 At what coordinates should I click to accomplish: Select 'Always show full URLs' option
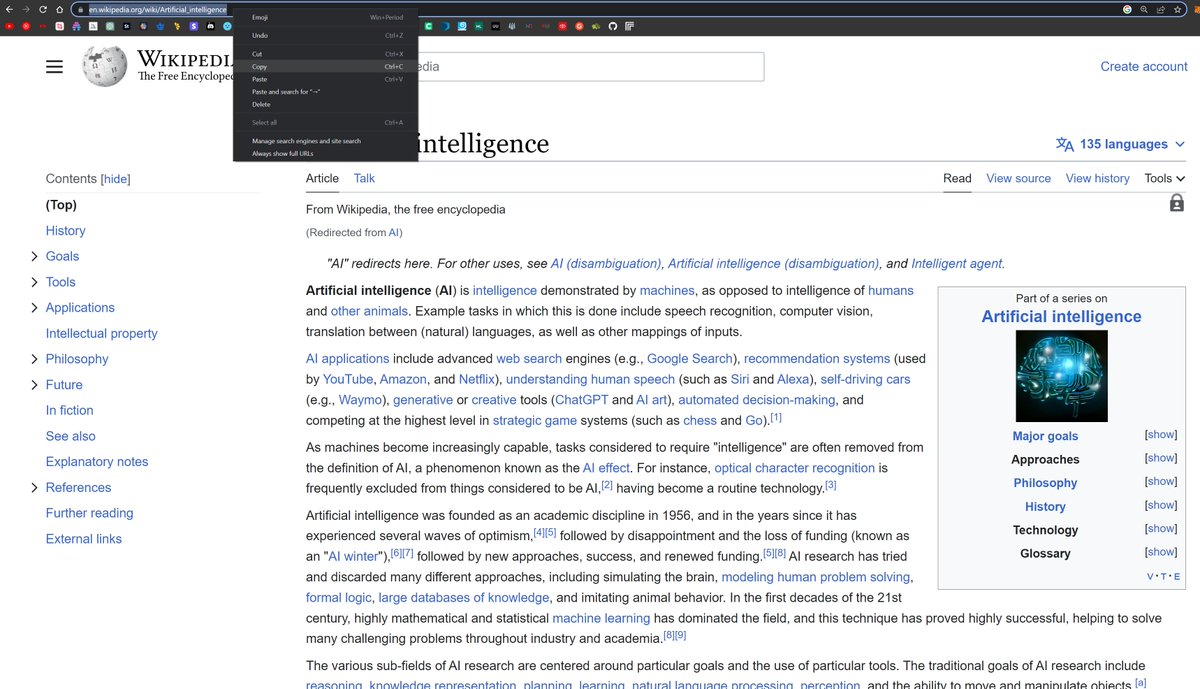325,153
